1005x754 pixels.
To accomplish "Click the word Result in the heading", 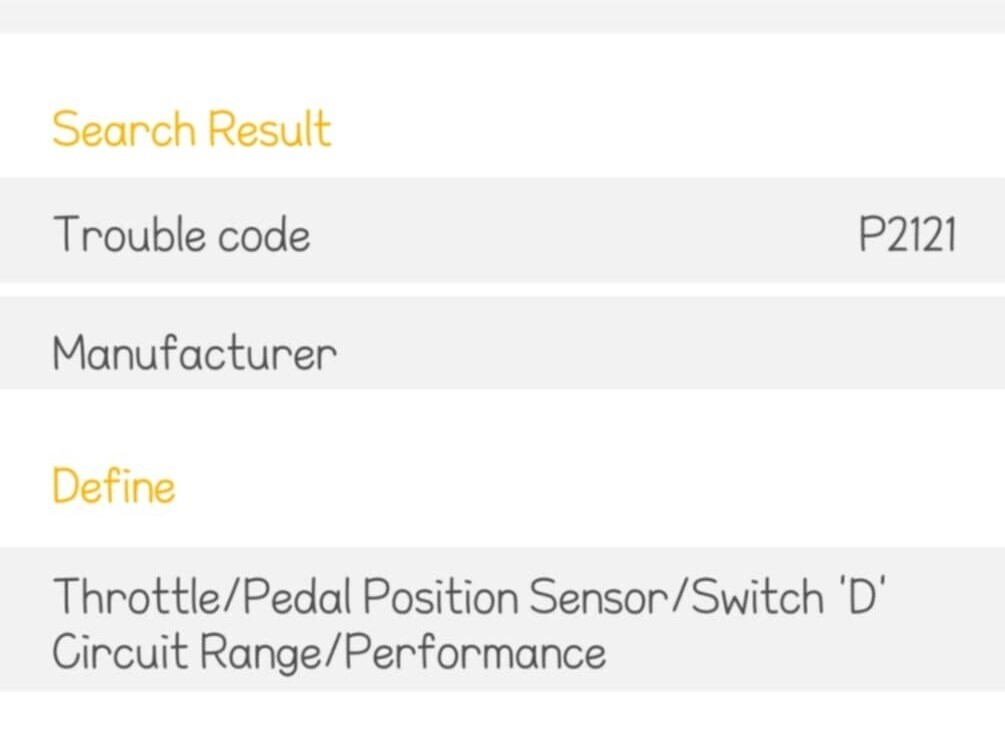I will [x=269, y=130].
